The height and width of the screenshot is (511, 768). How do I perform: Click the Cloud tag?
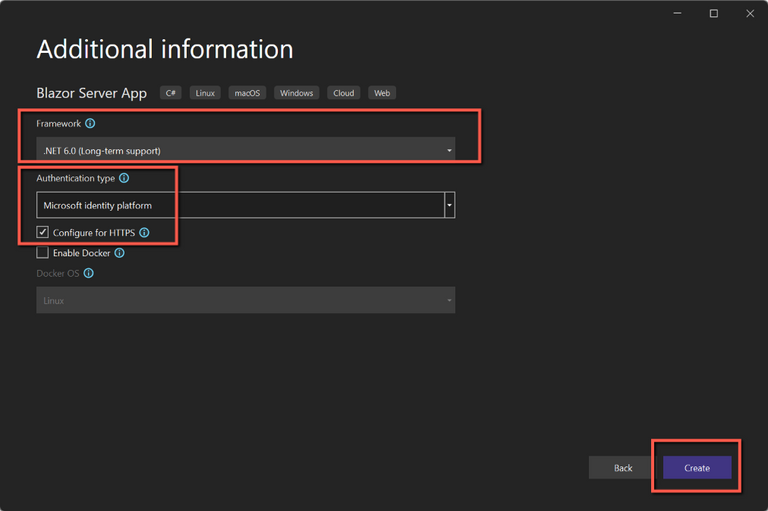coord(343,93)
